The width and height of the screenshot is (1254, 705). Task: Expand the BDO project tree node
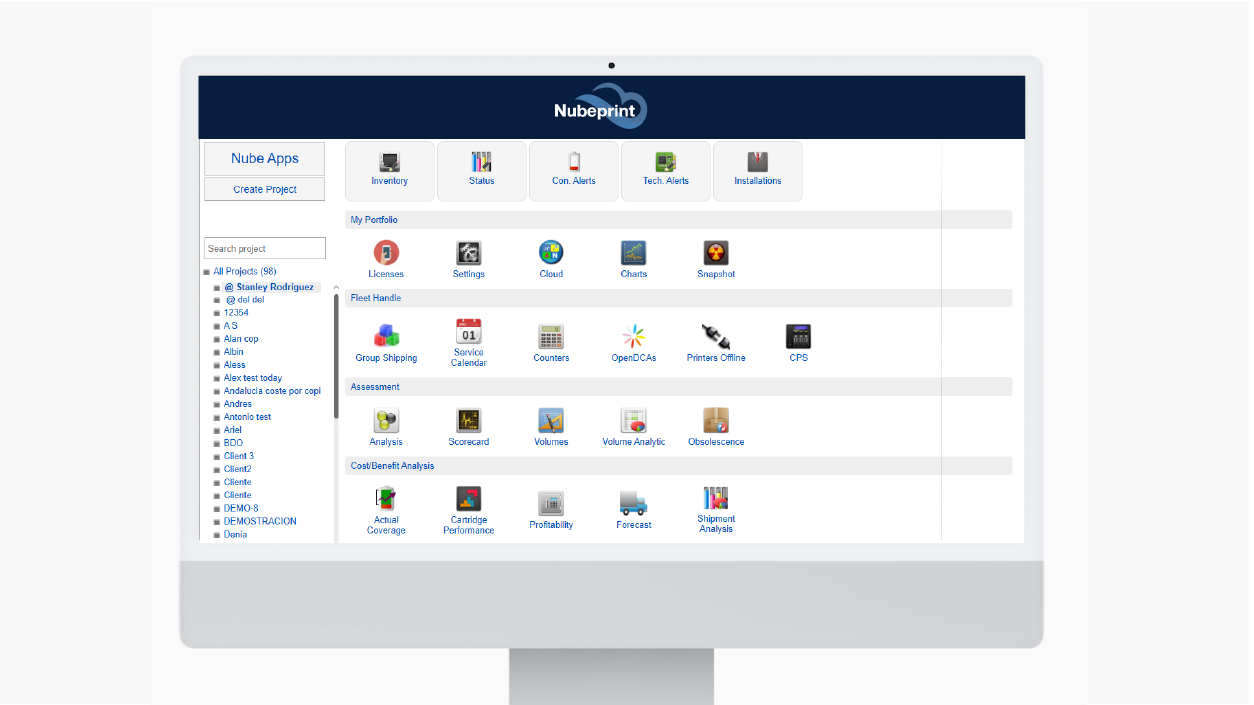click(x=217, y=444)
